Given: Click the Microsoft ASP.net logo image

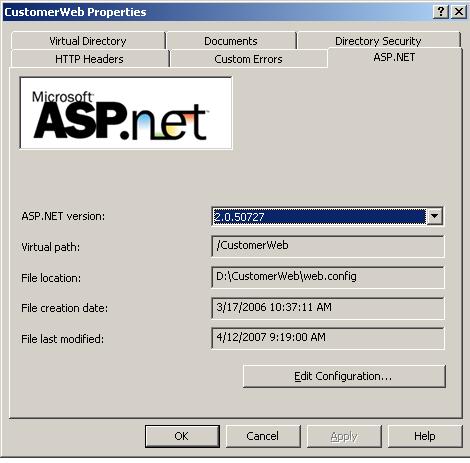Looking at the screenshot, I should [x=126, y=113].
